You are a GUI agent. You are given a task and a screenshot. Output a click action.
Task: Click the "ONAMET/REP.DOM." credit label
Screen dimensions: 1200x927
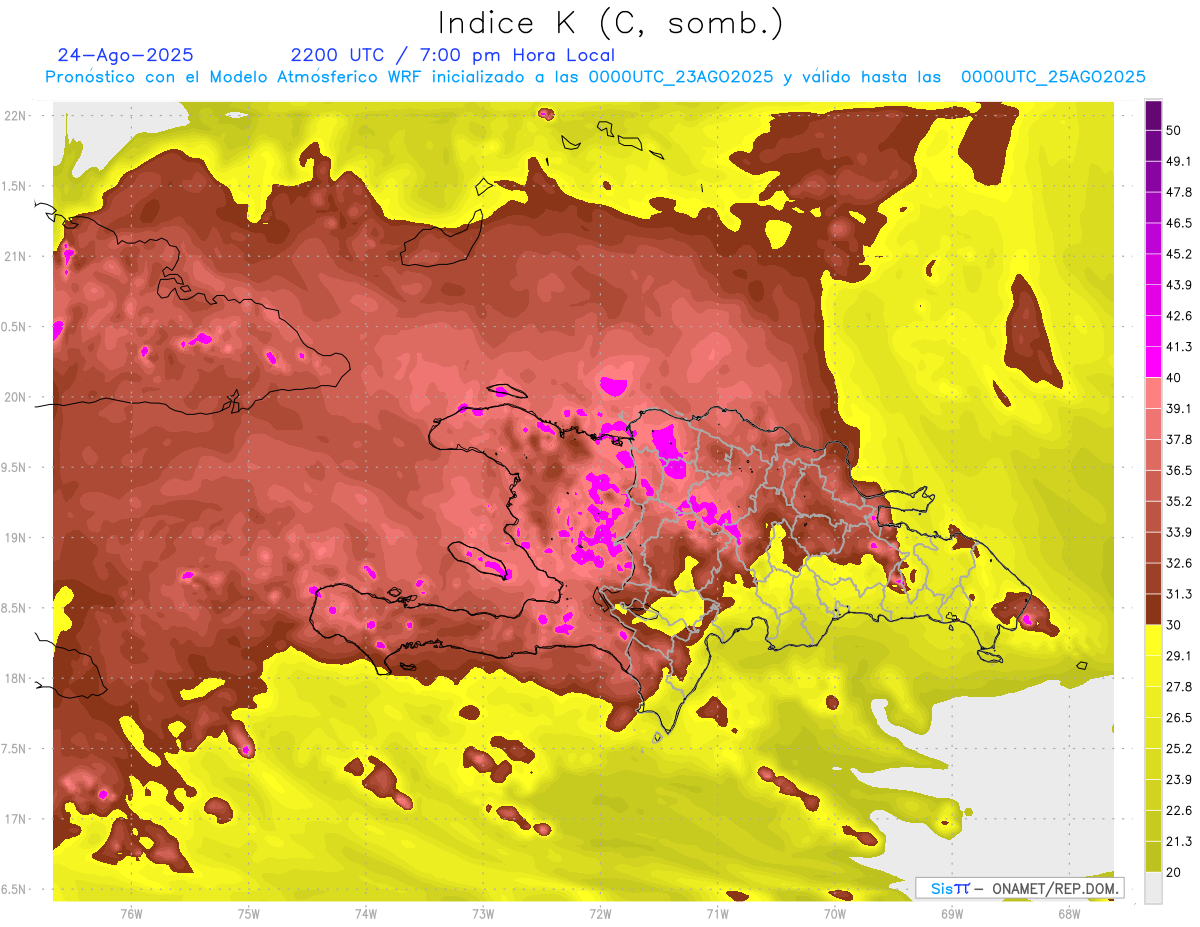1056,888
